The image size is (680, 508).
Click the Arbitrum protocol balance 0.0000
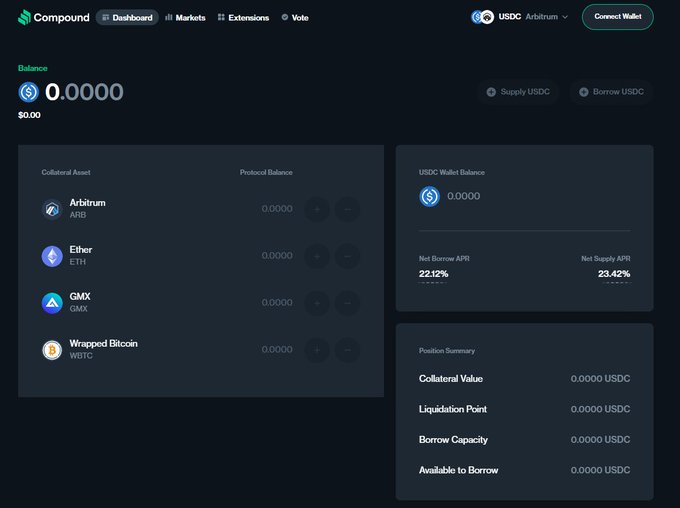pyautogui.click(x=277, y=209)
